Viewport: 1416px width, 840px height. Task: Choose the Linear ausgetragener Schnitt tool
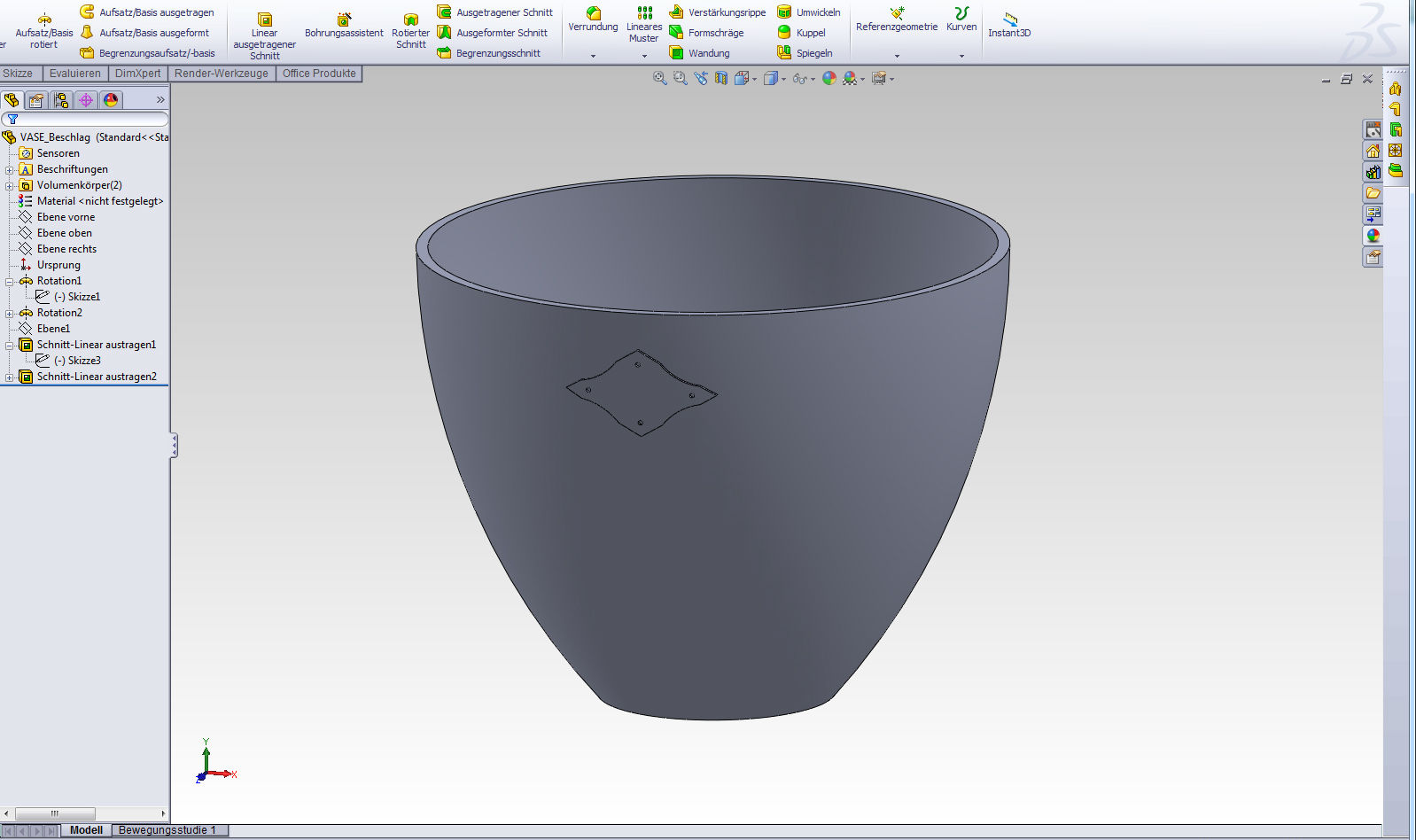(264, 36)
